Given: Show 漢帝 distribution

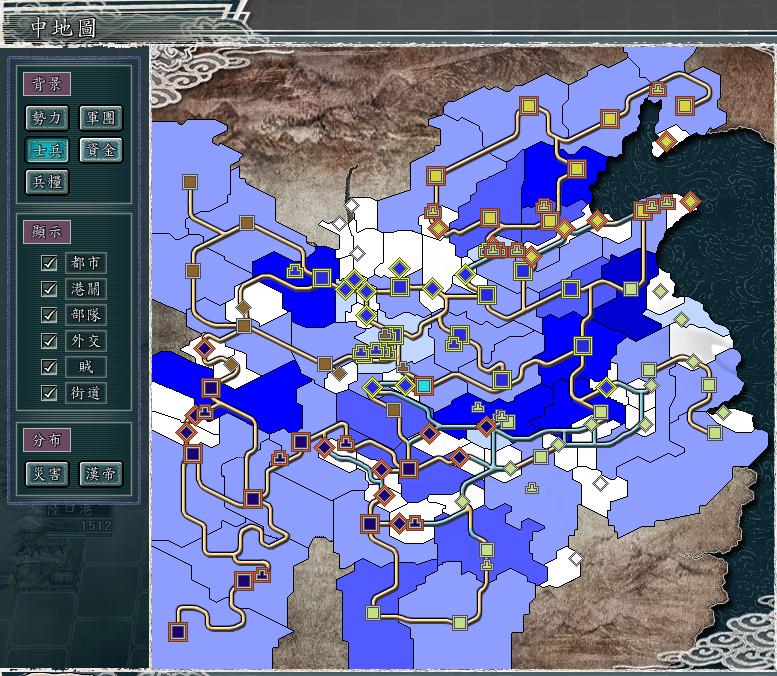Looking at the screenshot, I should pos(101,474).
